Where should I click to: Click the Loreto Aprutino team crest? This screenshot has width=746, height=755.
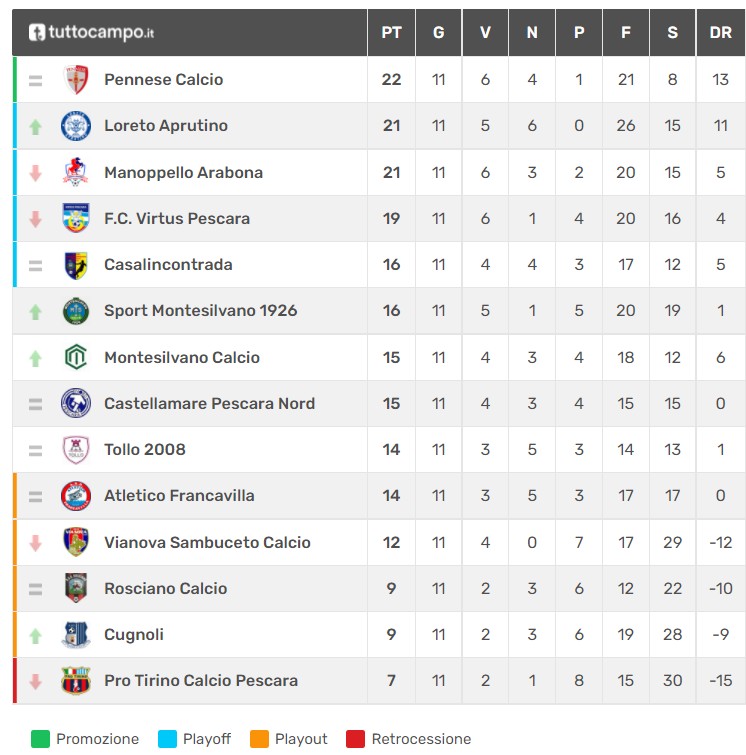pos(76,126)
